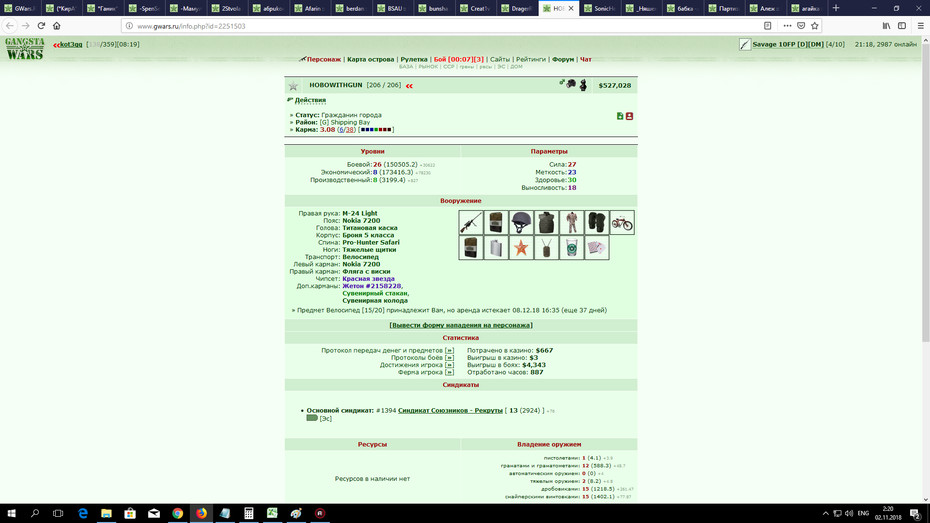Click the Pro-Hunter Safari suit icon
Screen dimensions: 930x523
572,222
